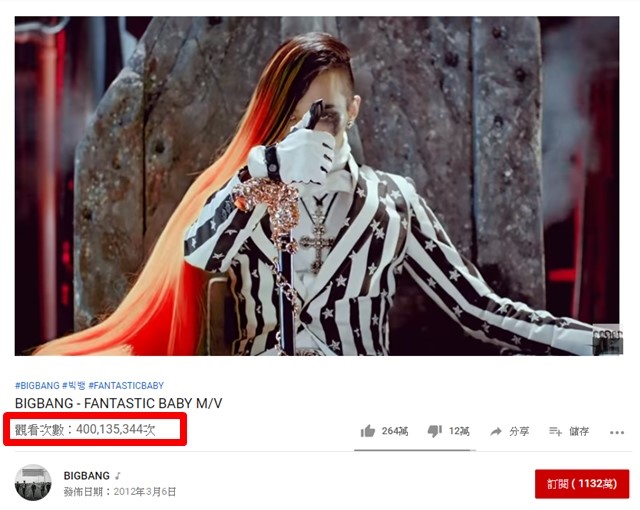
Task: Subscribe using the red 訂閱 button
Action: pos(582,484)
